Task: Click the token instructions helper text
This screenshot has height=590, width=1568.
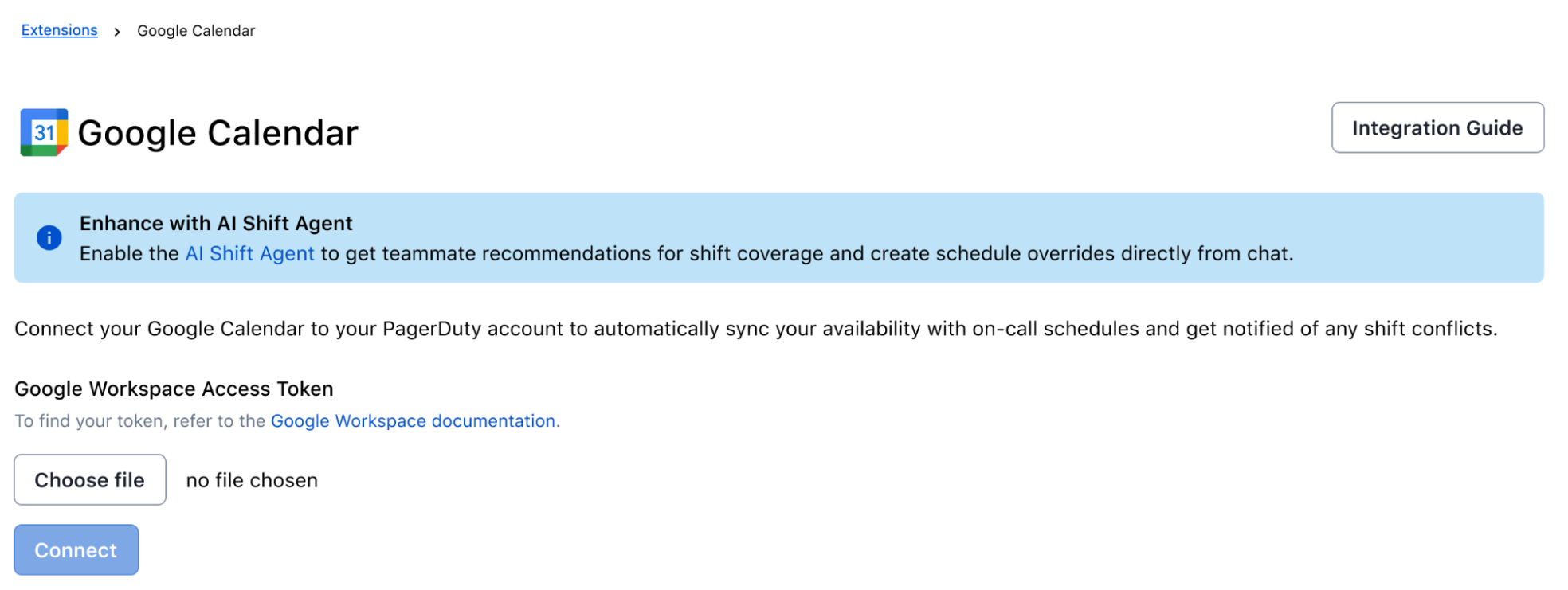Action: coord(287,420)
